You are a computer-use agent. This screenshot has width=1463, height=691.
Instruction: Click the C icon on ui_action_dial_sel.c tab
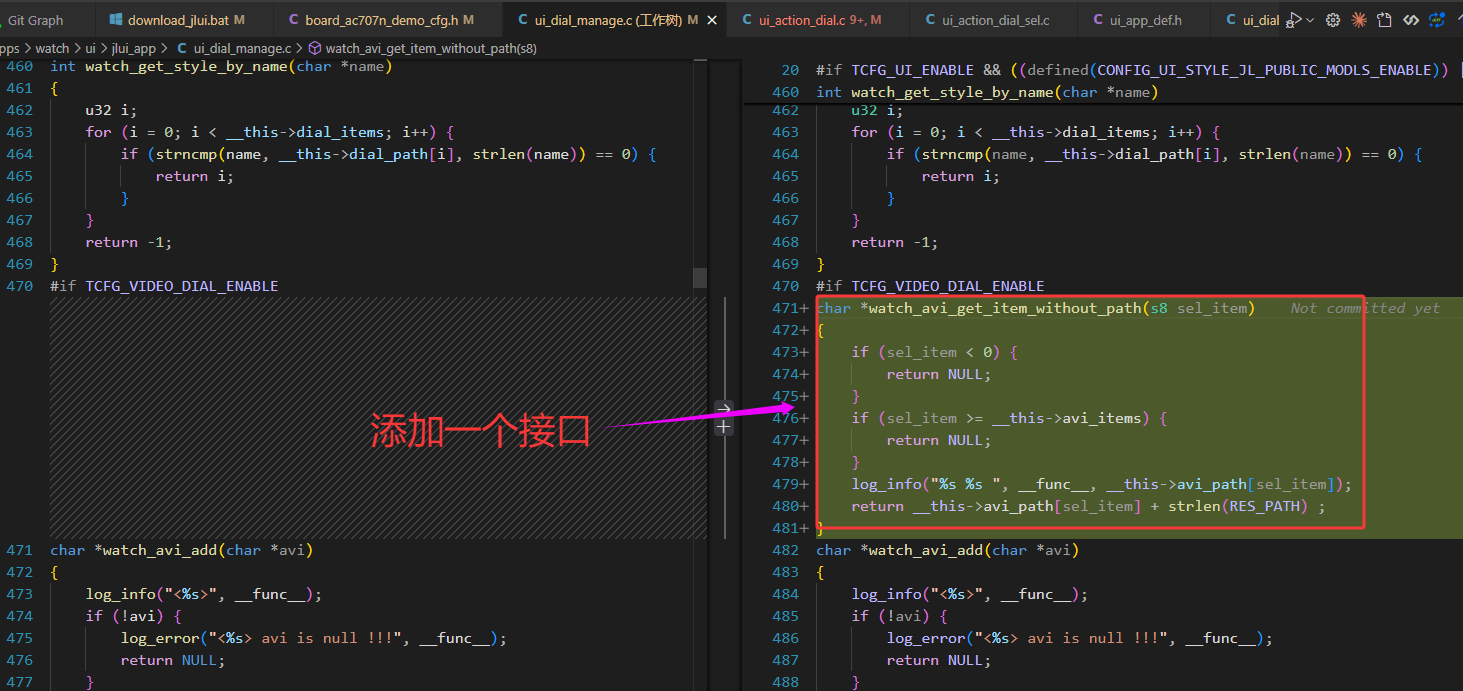930,20
